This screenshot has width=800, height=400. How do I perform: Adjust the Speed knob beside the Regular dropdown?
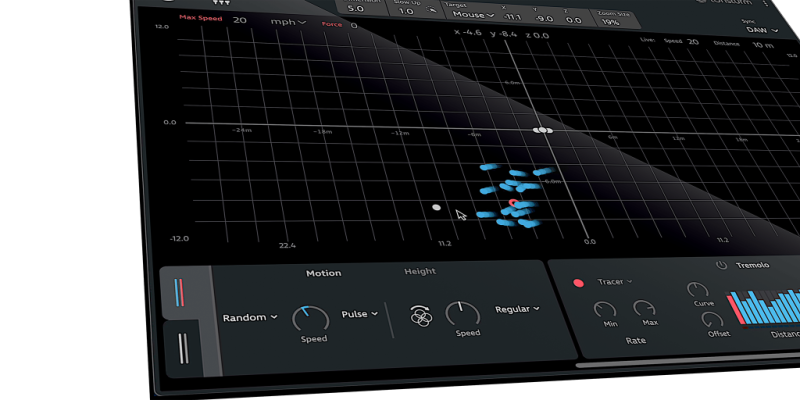(x=463, y=314)
